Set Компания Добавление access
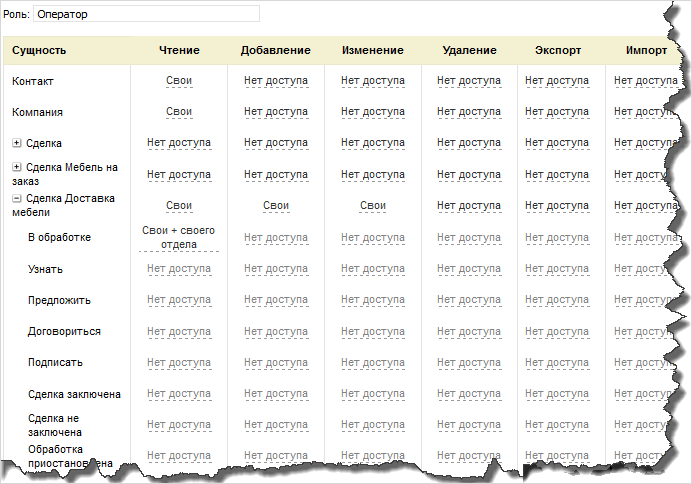 pos(276,112)
